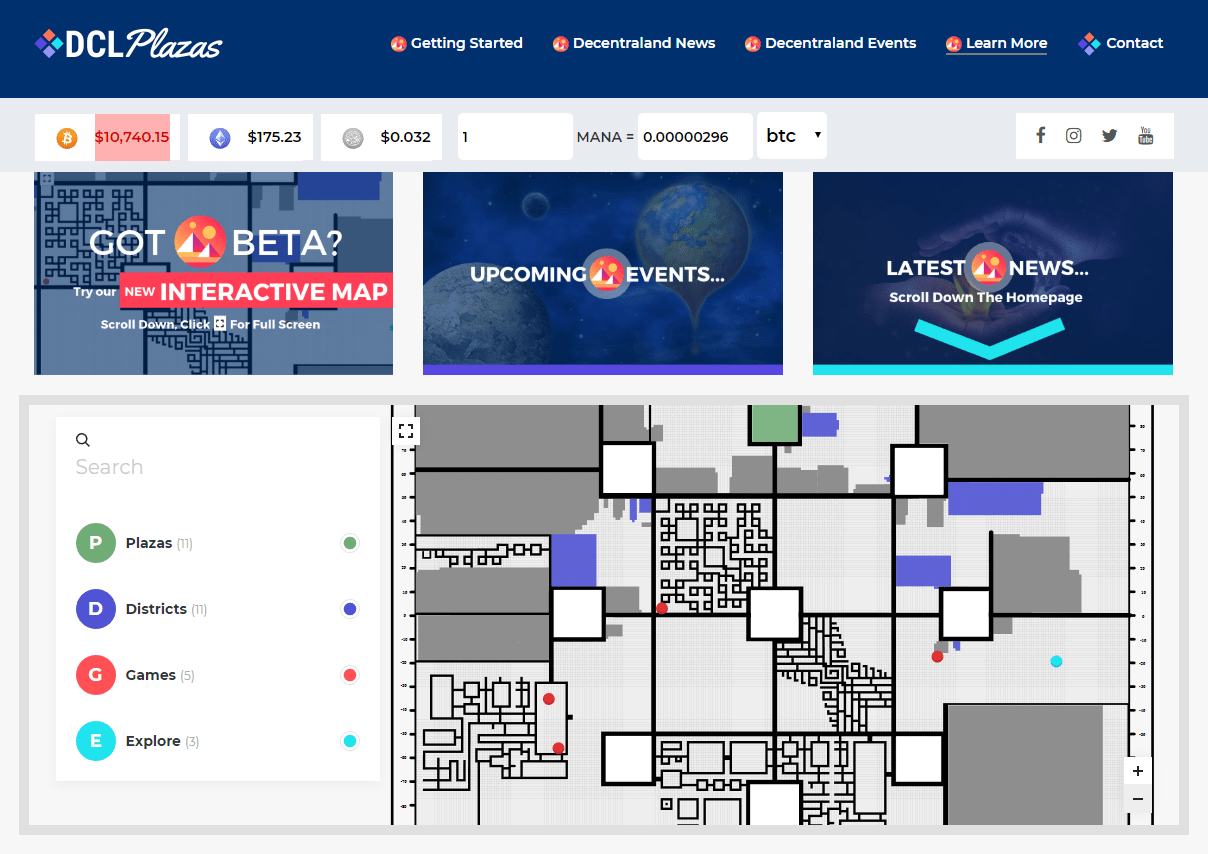The height and width of the screenshot is (854, 1208).
Task: Click the Bitcoin coin icon
Action: tap(67, 138)
